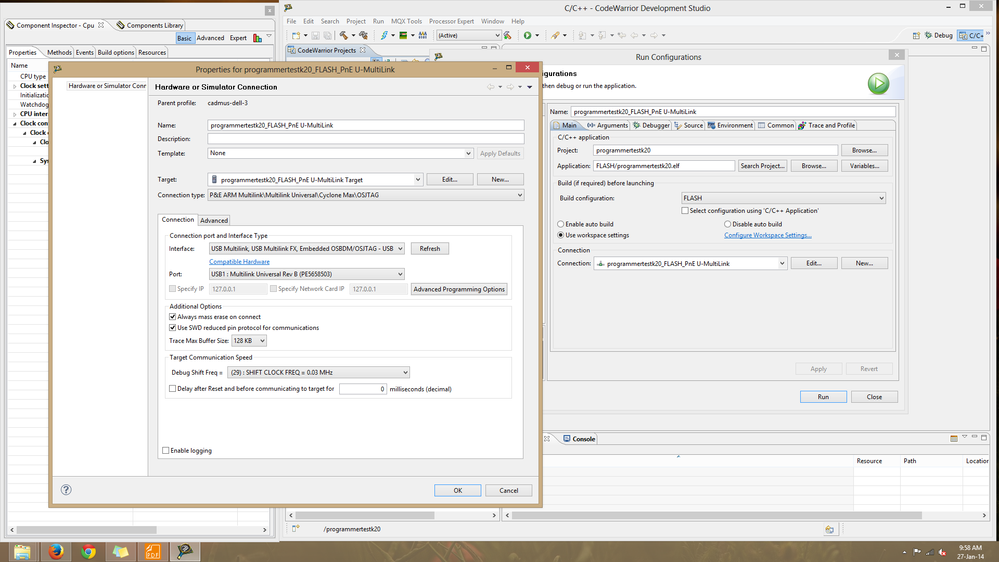Click the Search Project button

pos(762,166)
